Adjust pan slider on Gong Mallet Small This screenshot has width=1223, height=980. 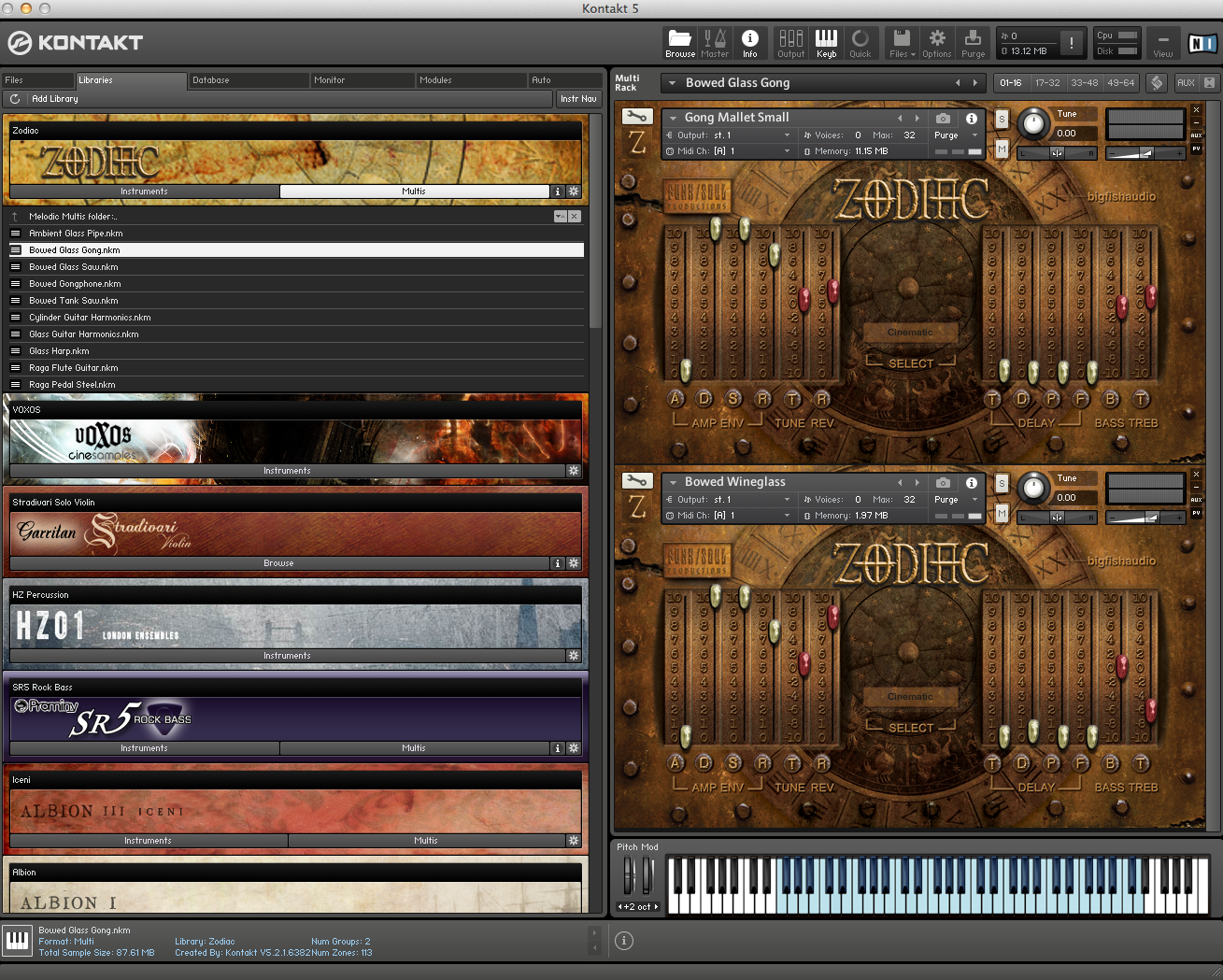coord(1057,153)
